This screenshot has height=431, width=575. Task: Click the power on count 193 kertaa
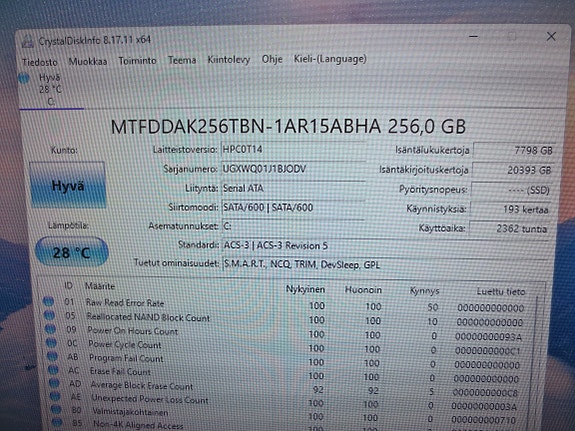(x=510, y=209)
